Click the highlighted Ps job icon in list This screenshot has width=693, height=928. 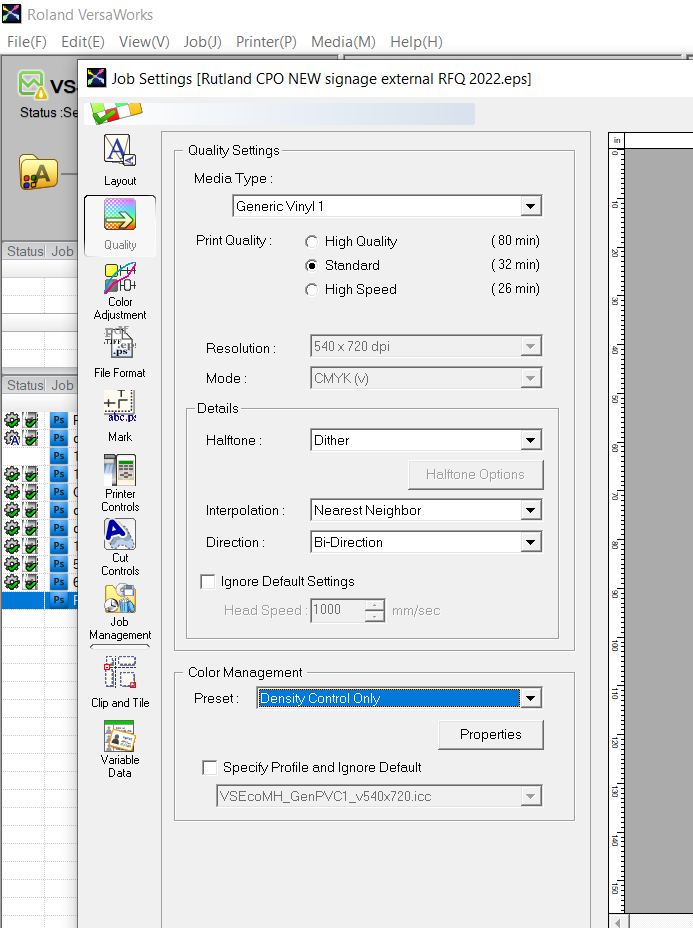pos(59,600)
